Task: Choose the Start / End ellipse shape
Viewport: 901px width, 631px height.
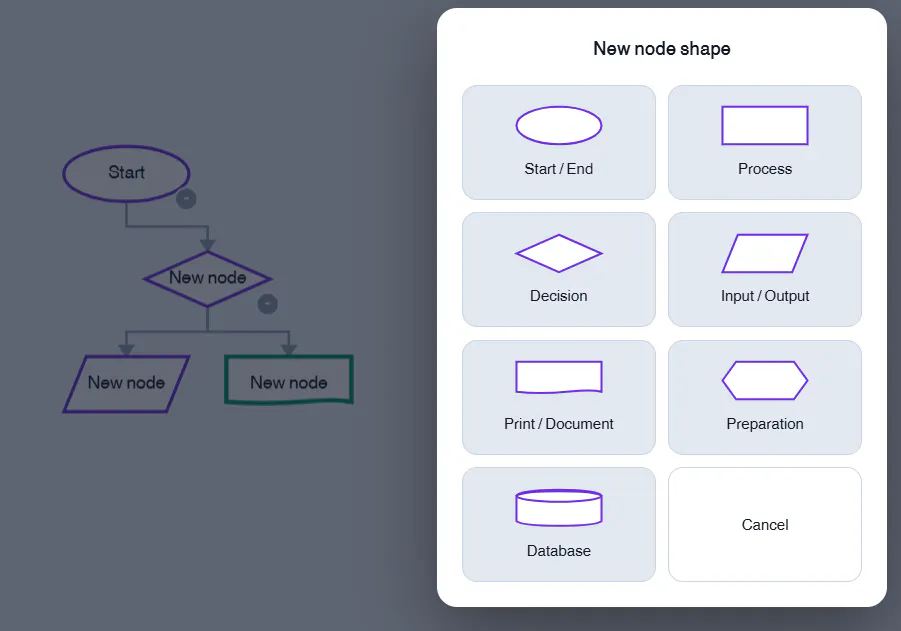Action: (559, 143)
